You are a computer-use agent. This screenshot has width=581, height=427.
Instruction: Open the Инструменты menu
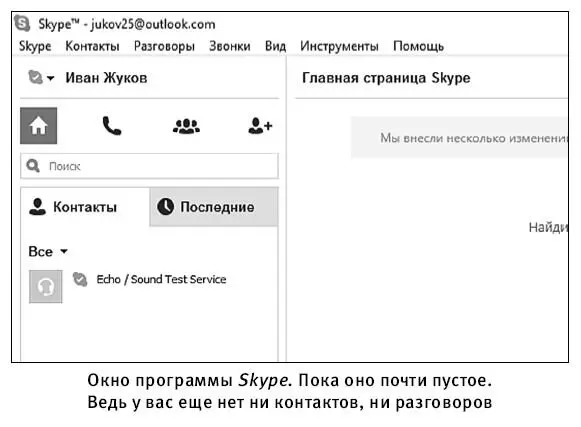coord(339,46)
